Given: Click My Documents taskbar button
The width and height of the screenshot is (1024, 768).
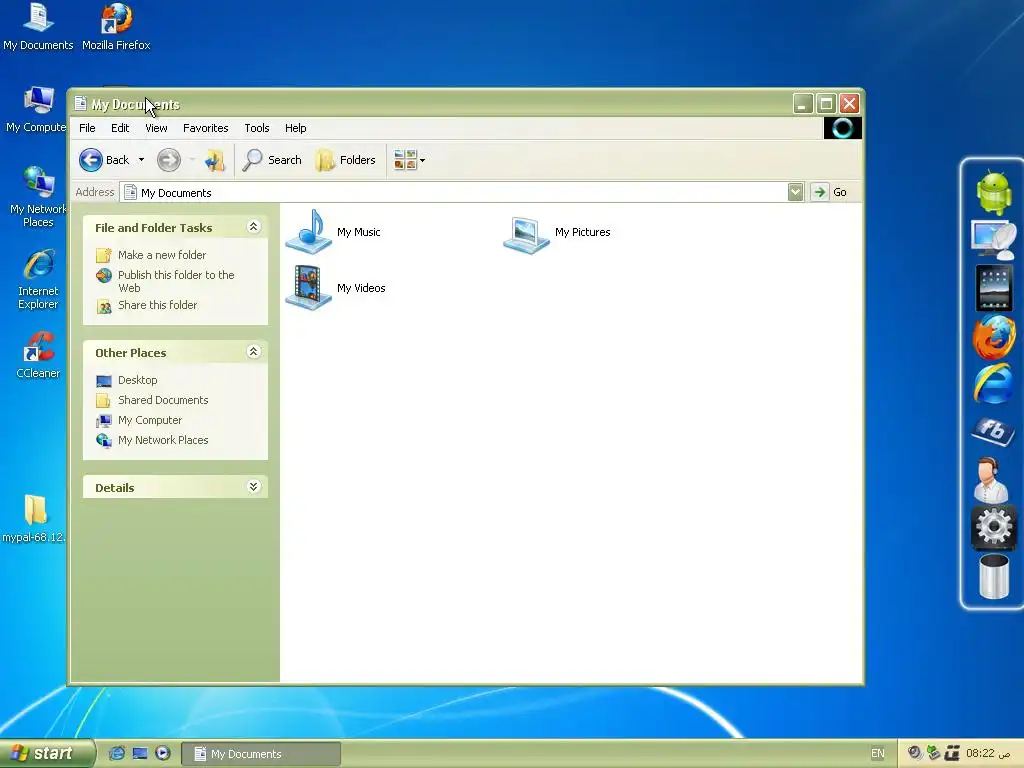Looking at the screenshot, I should pyautogui.click(x=261, y=754).
